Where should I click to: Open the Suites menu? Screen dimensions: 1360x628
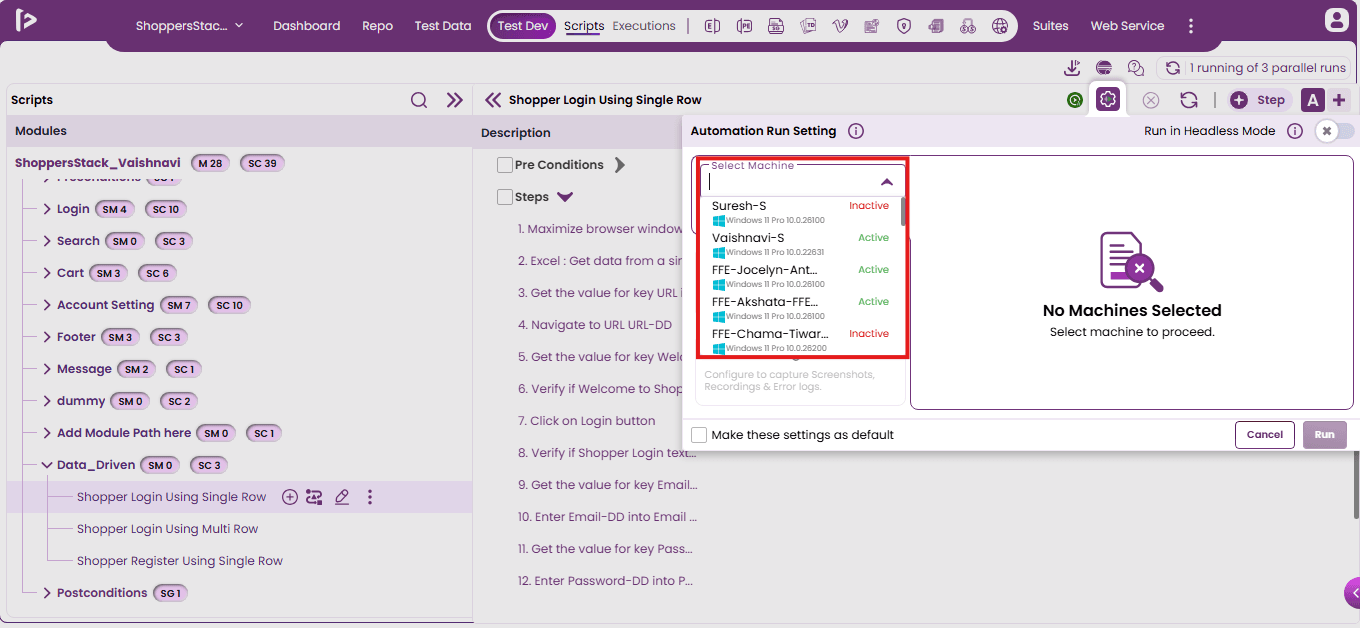tap(1051, 26)
